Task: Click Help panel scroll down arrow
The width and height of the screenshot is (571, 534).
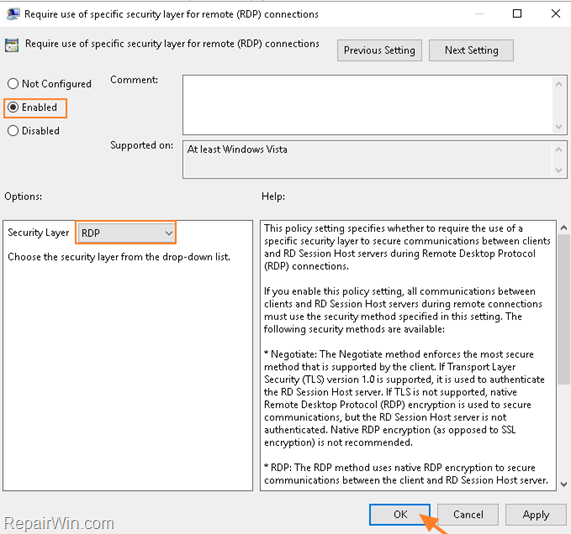Action: 564,484
